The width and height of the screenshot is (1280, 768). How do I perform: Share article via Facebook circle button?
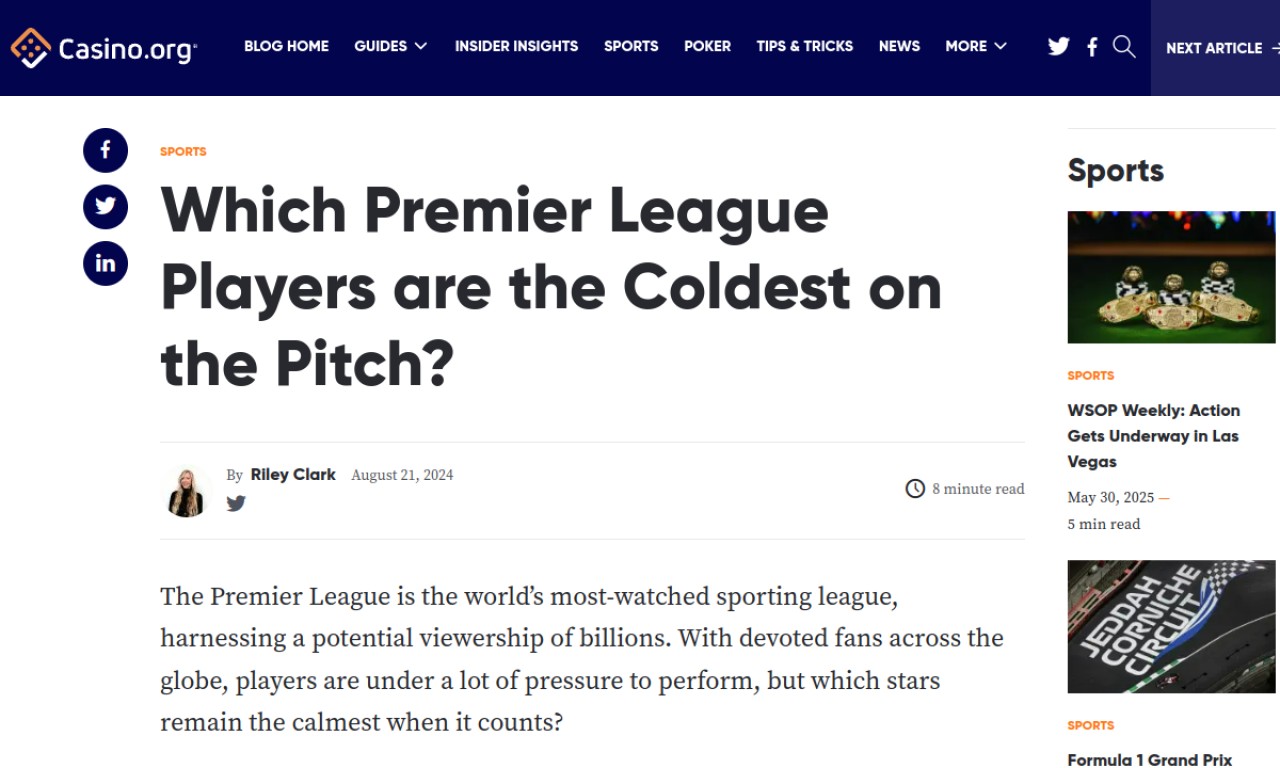[x=105, y=151]
